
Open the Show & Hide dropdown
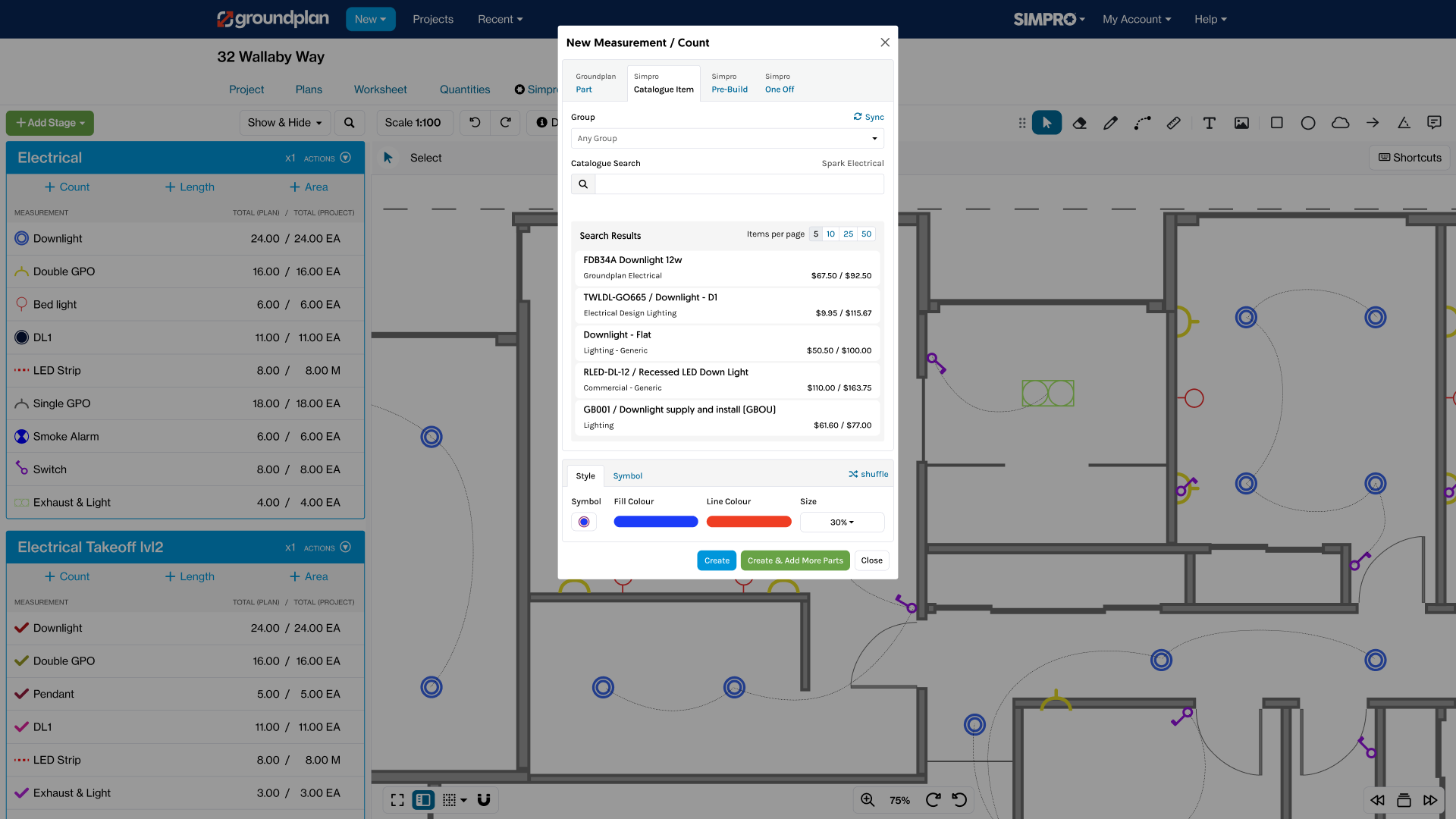tap(284, 123)
